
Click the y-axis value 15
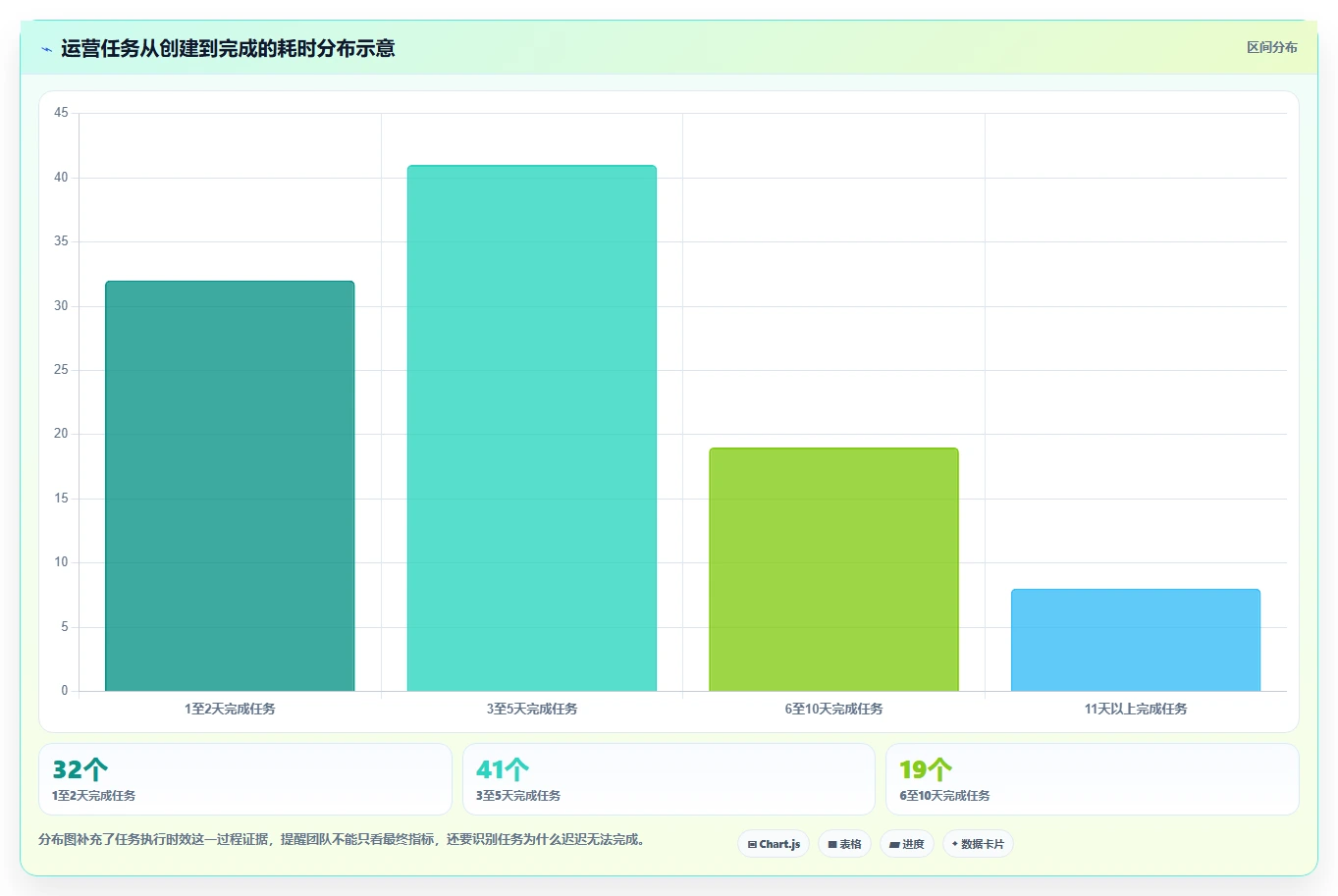[x=61, y=499]
